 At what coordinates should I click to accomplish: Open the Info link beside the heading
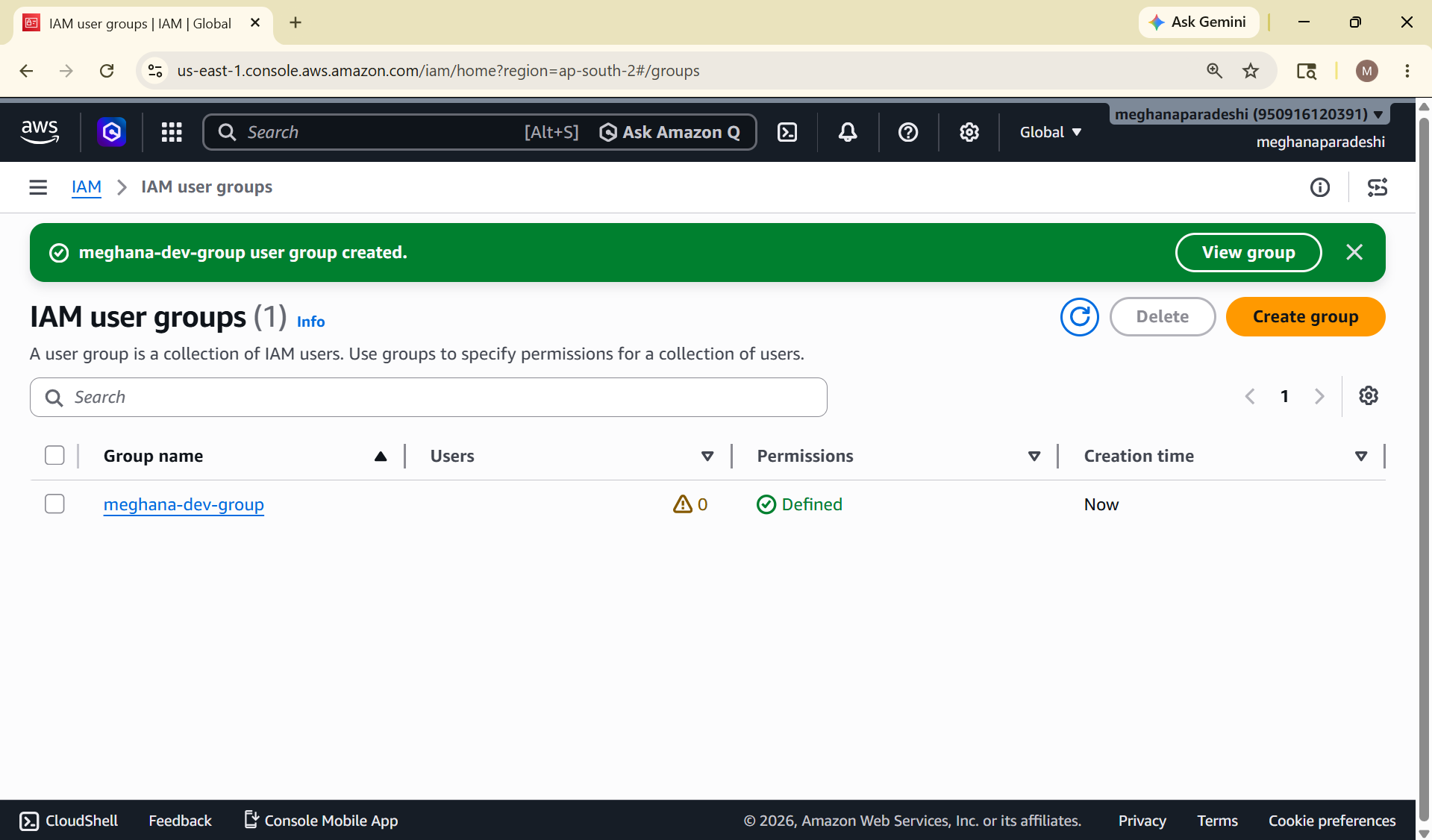pyautogui.click(x=310, y=322)
